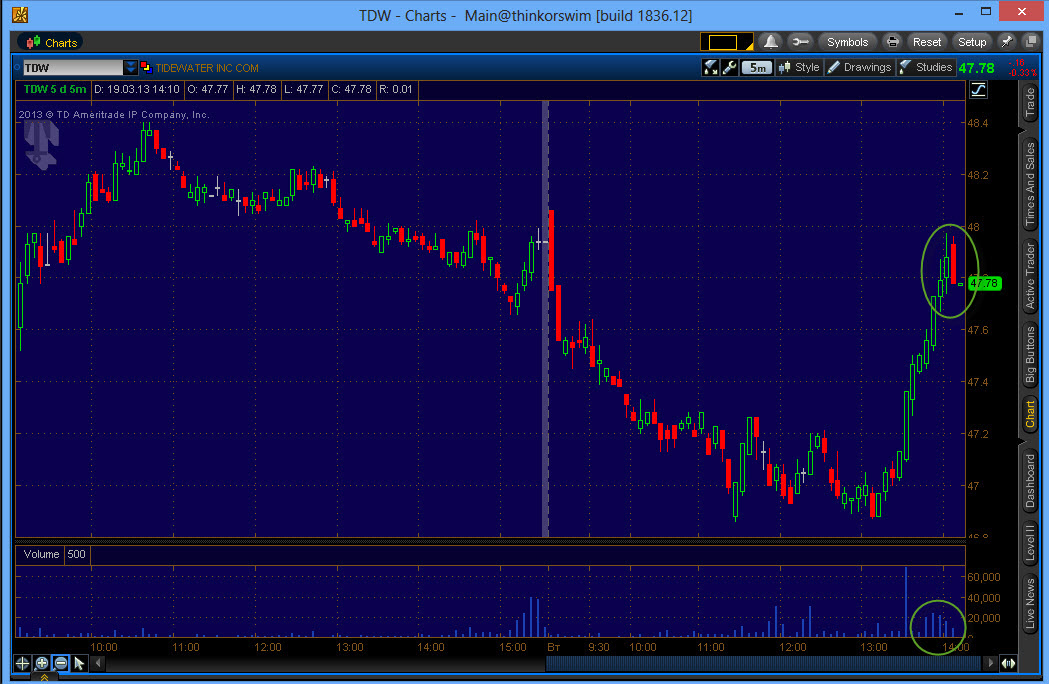Select the crosshair cursor tool
The height and width of the screenshot is (684, 1049).
point(23,663)
